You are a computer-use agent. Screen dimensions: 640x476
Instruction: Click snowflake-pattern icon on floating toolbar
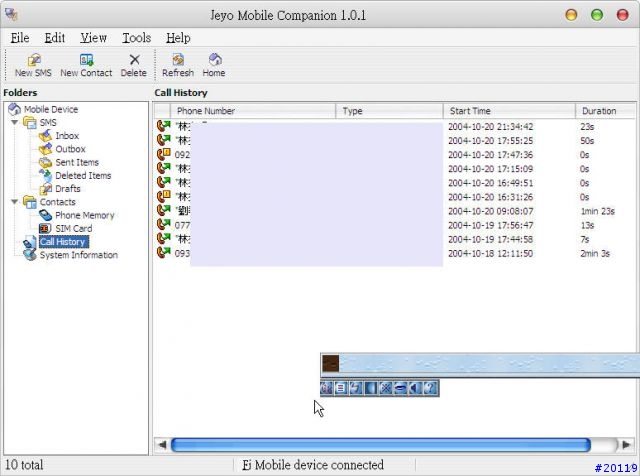pos(385,388)
